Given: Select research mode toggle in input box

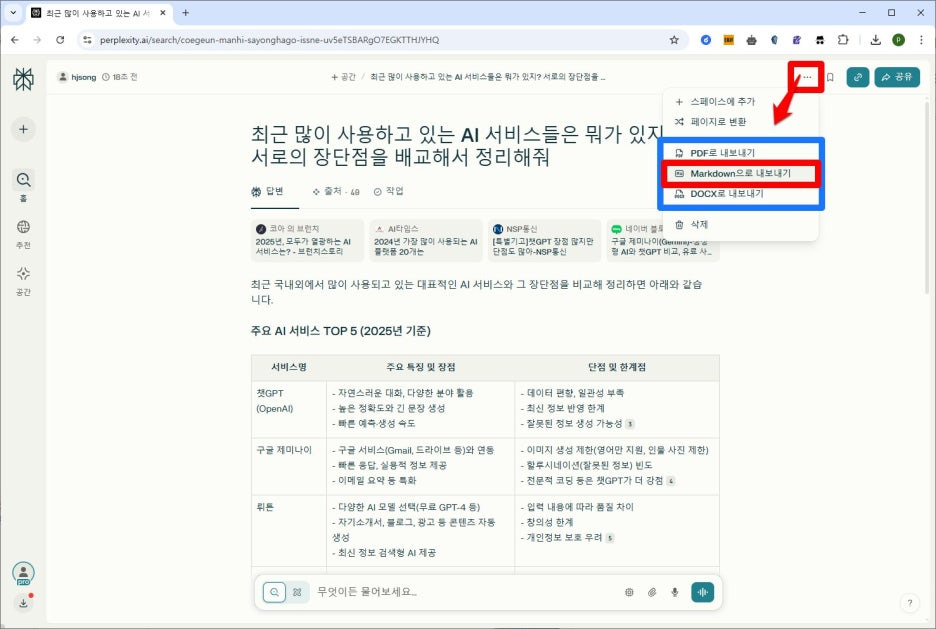Looking at the screenshot, I should [297, 592].
